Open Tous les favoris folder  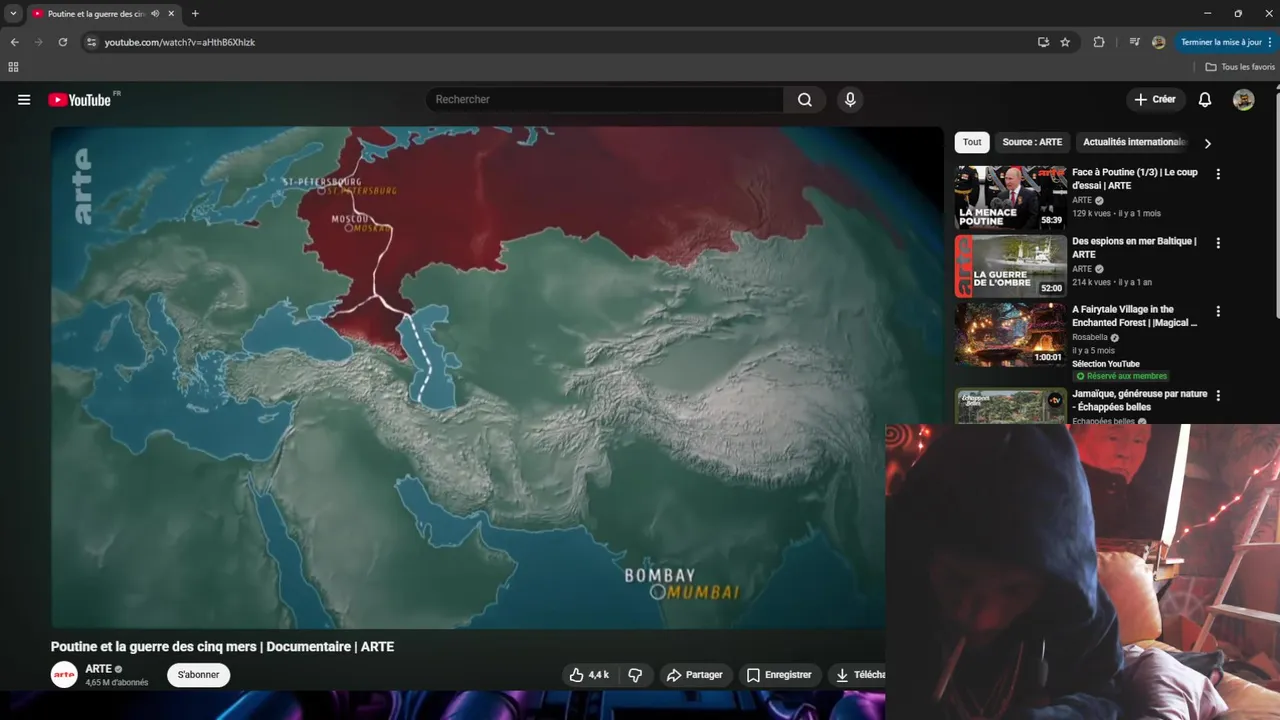point(1240,67)
